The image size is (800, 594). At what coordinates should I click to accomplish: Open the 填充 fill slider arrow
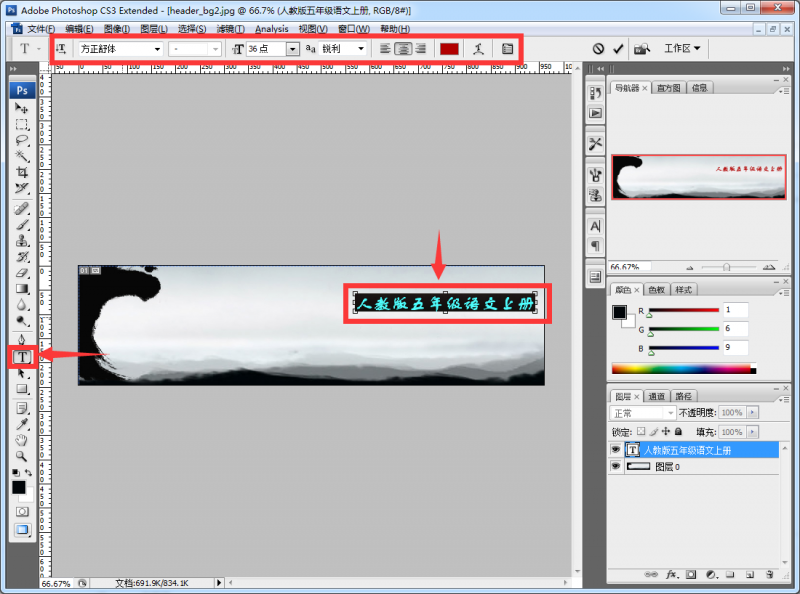click(x=753, y=432)
